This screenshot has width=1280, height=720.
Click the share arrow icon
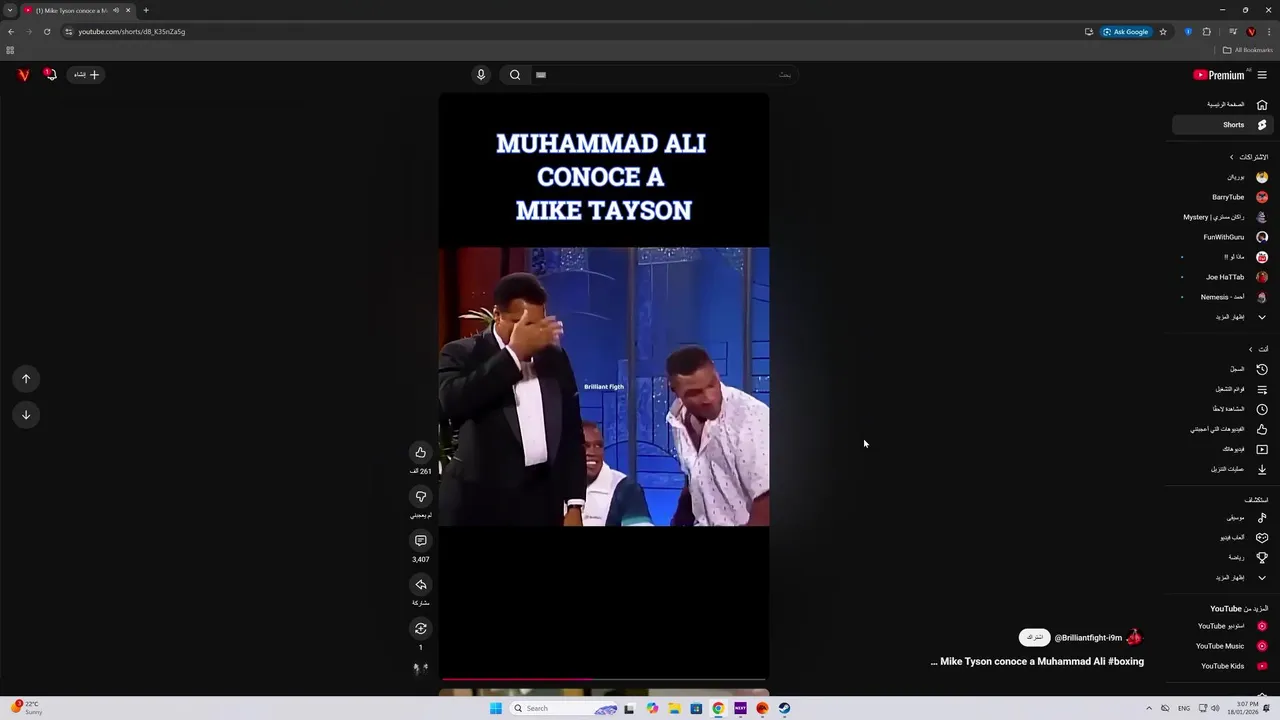pyautogui.click(x=421, y=584)
